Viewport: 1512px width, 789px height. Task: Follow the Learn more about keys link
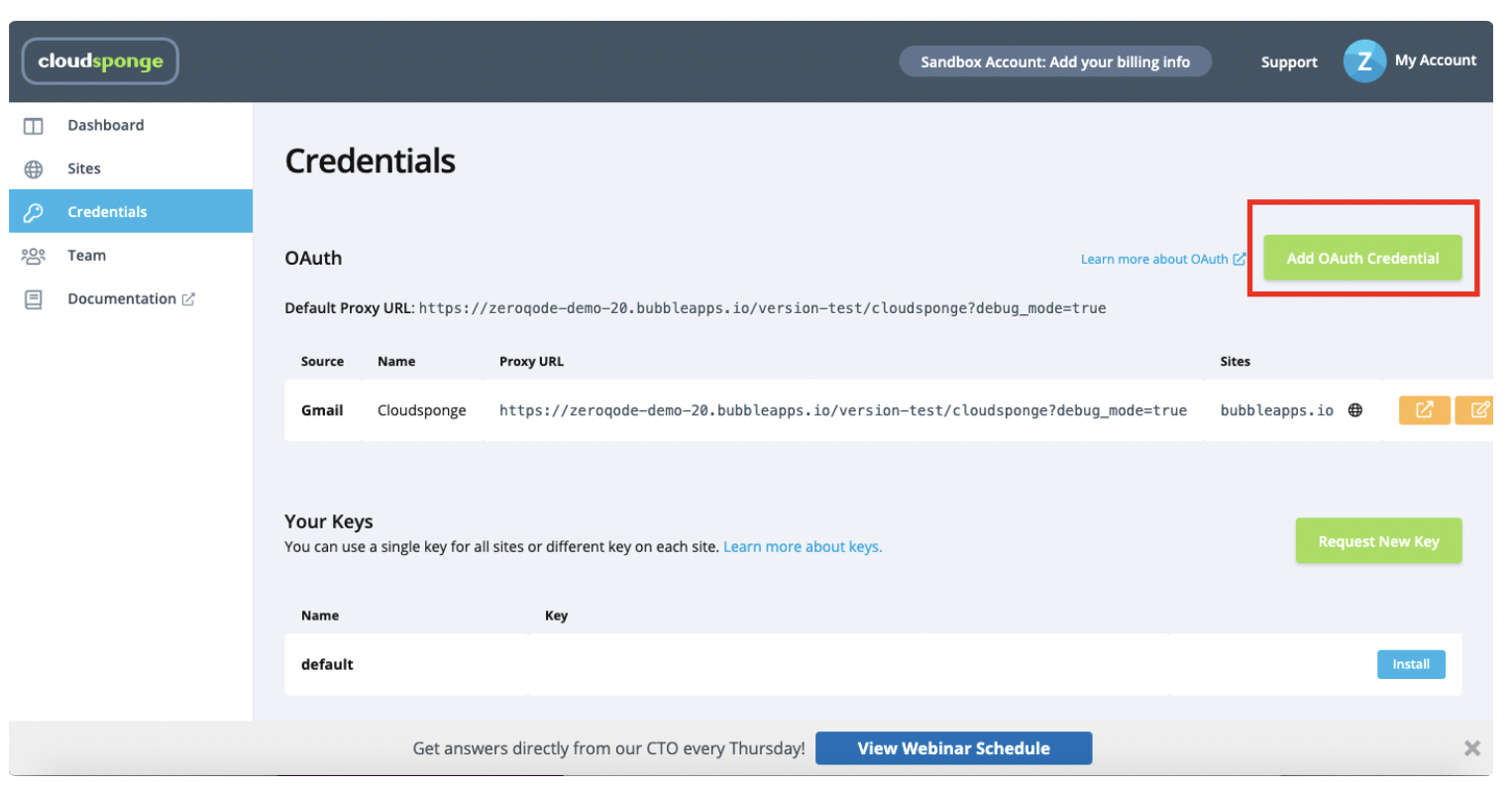[803, 547]
